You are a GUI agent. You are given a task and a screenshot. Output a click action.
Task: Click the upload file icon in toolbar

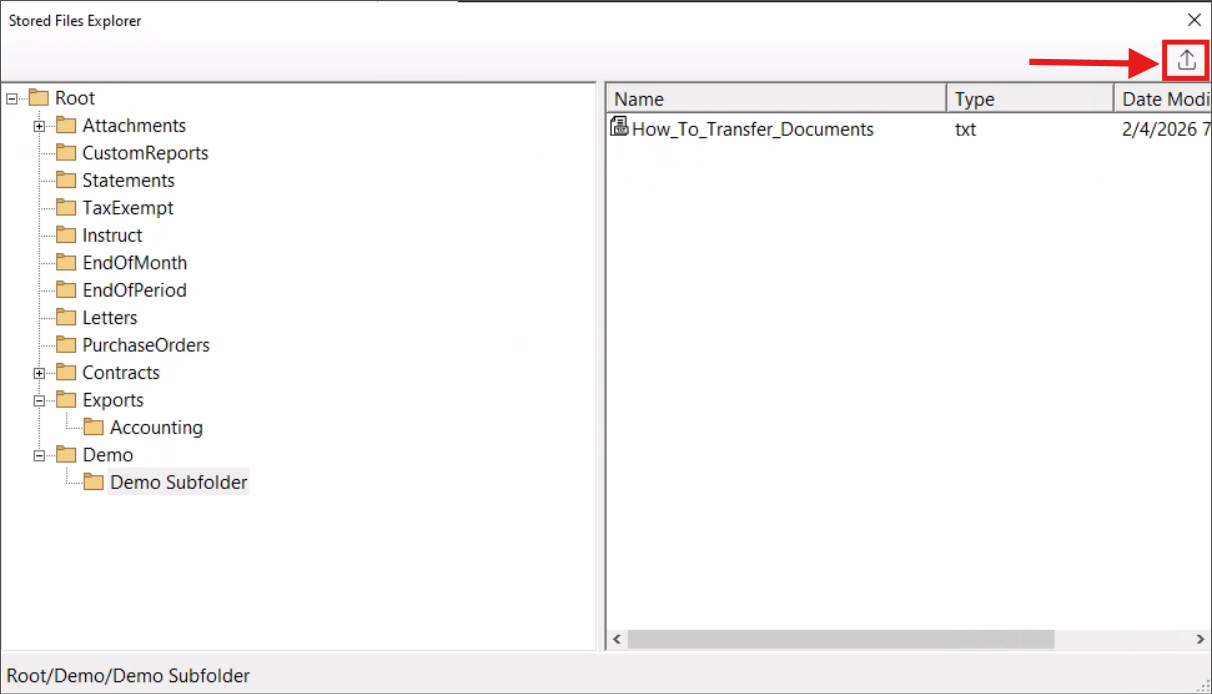click(x=1186, y=61)
